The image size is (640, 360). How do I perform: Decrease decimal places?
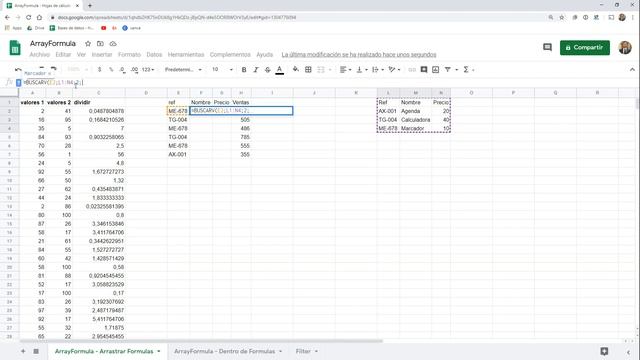(x=122, y=70)
